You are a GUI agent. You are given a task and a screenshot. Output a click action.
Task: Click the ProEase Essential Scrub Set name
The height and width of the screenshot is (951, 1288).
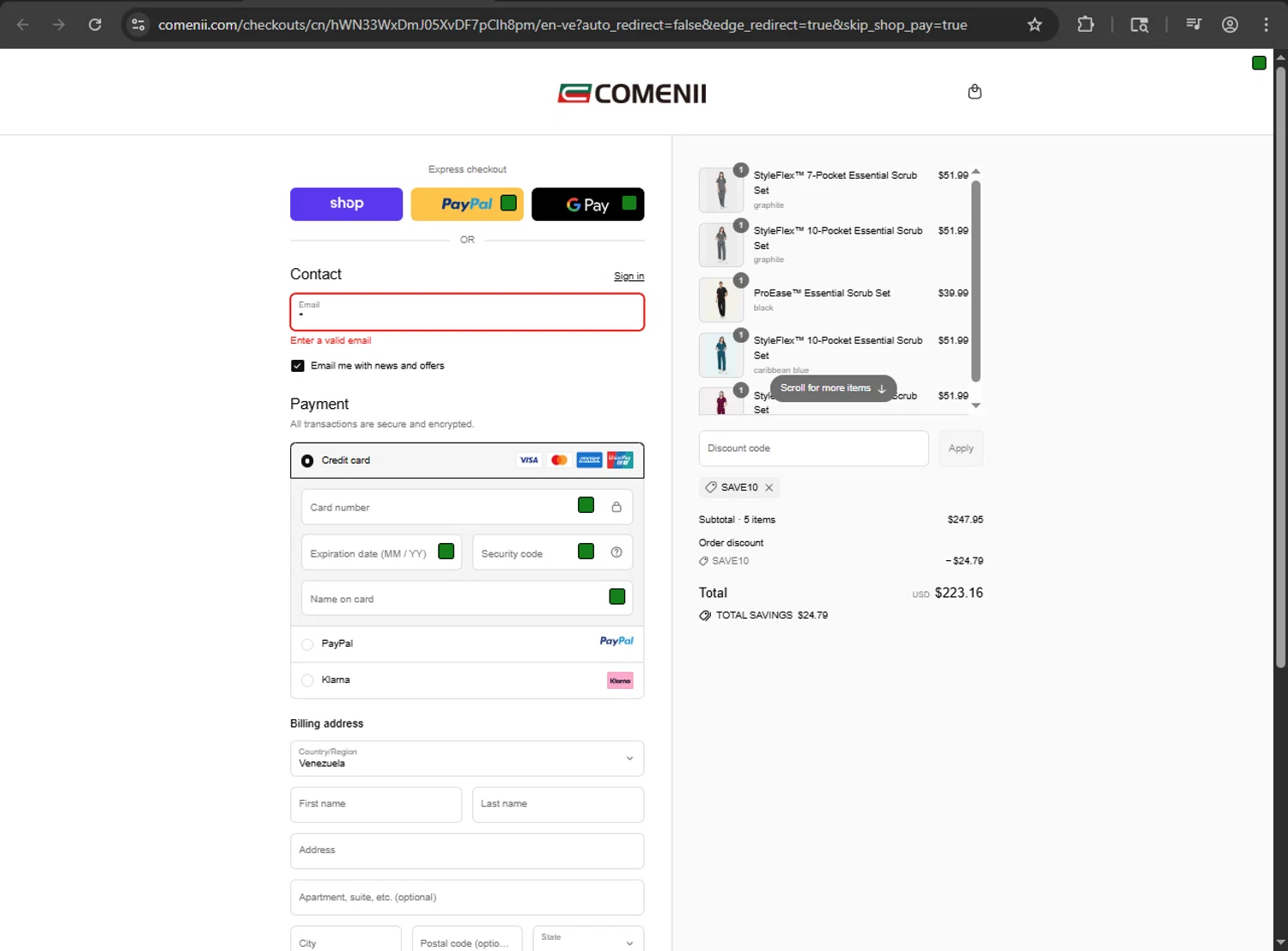pyautogui.click(x=822, y=293)
